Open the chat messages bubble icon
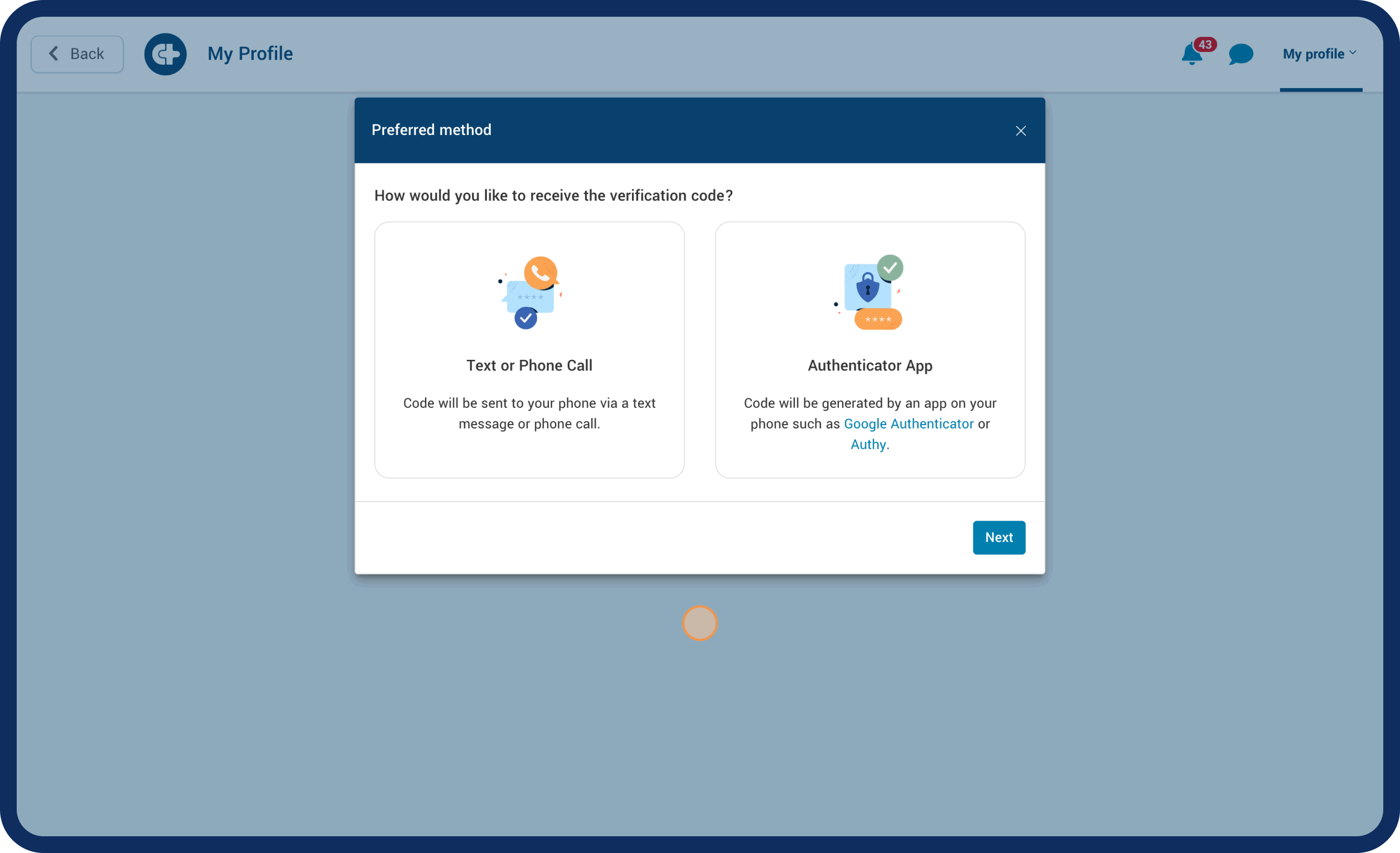 [x=1240, y=54]
